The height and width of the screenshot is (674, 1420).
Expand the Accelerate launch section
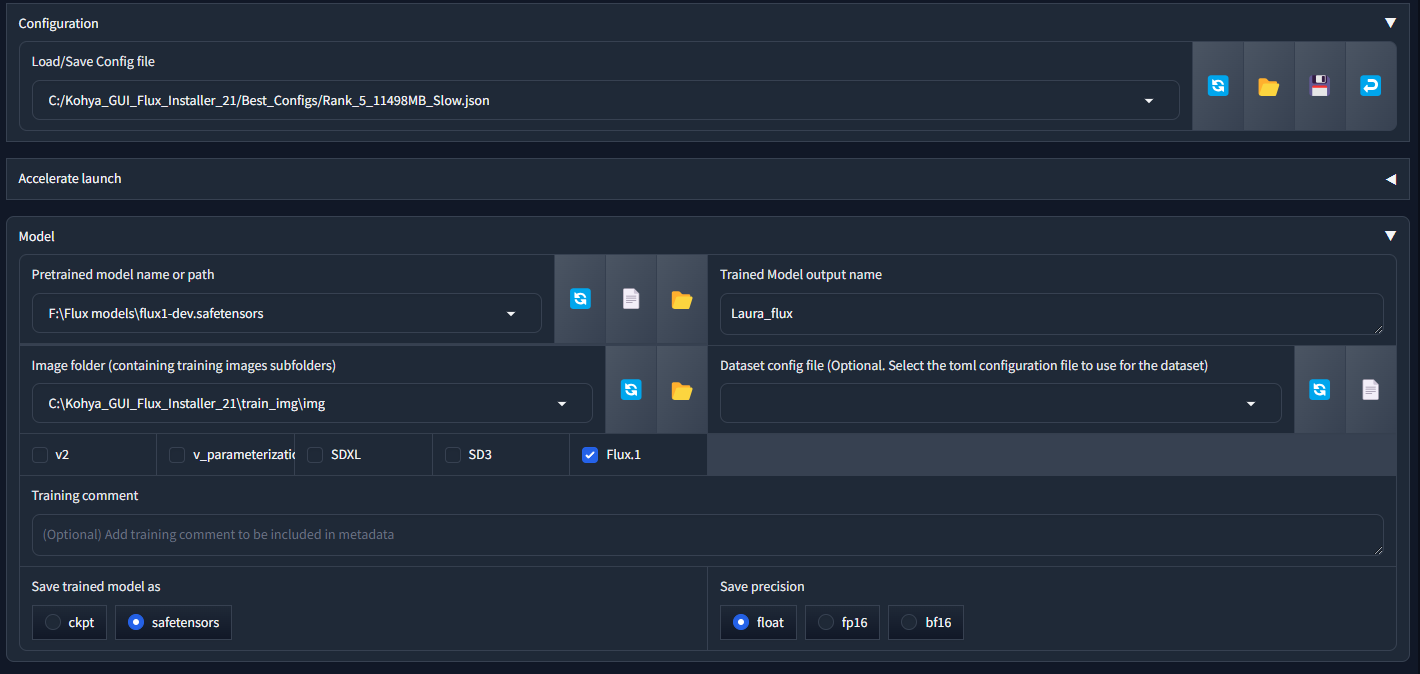(1390, 179)
